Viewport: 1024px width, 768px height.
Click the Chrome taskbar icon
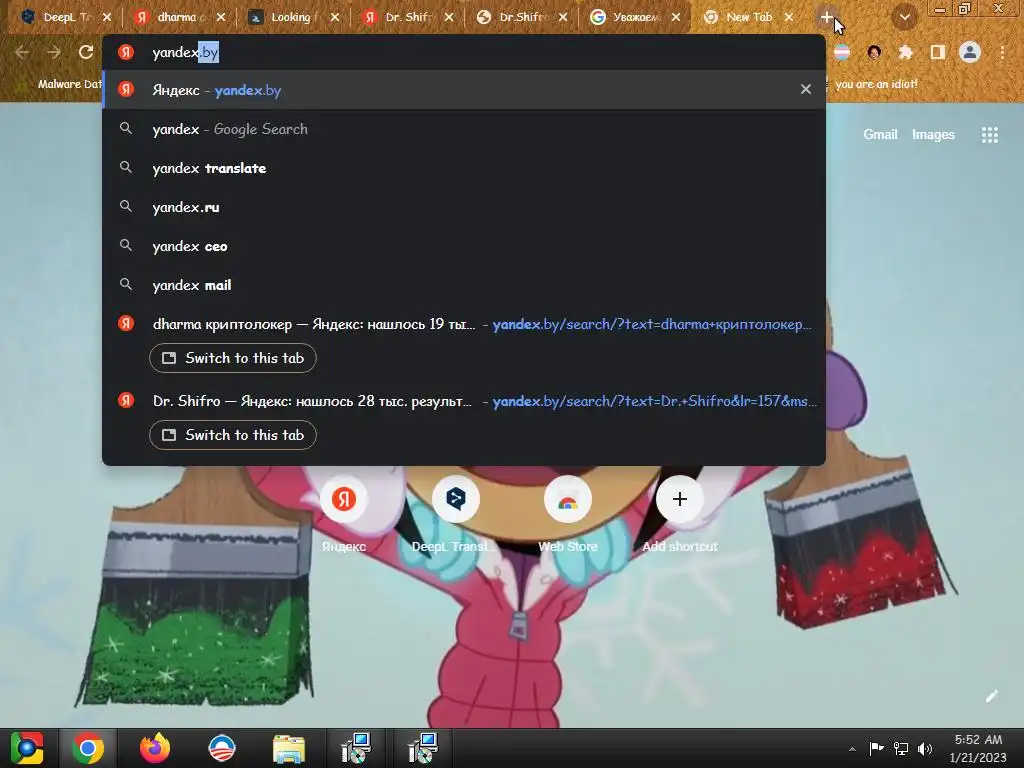[88, 748]
